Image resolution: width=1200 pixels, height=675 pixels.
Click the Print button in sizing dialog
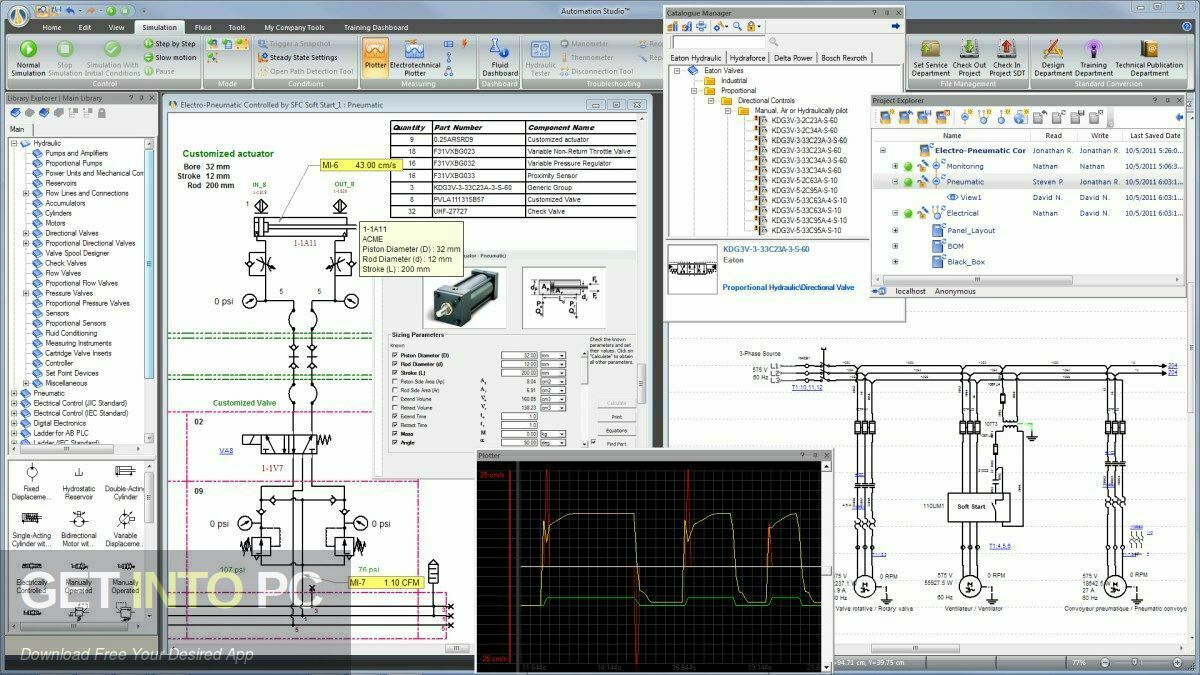617,417
